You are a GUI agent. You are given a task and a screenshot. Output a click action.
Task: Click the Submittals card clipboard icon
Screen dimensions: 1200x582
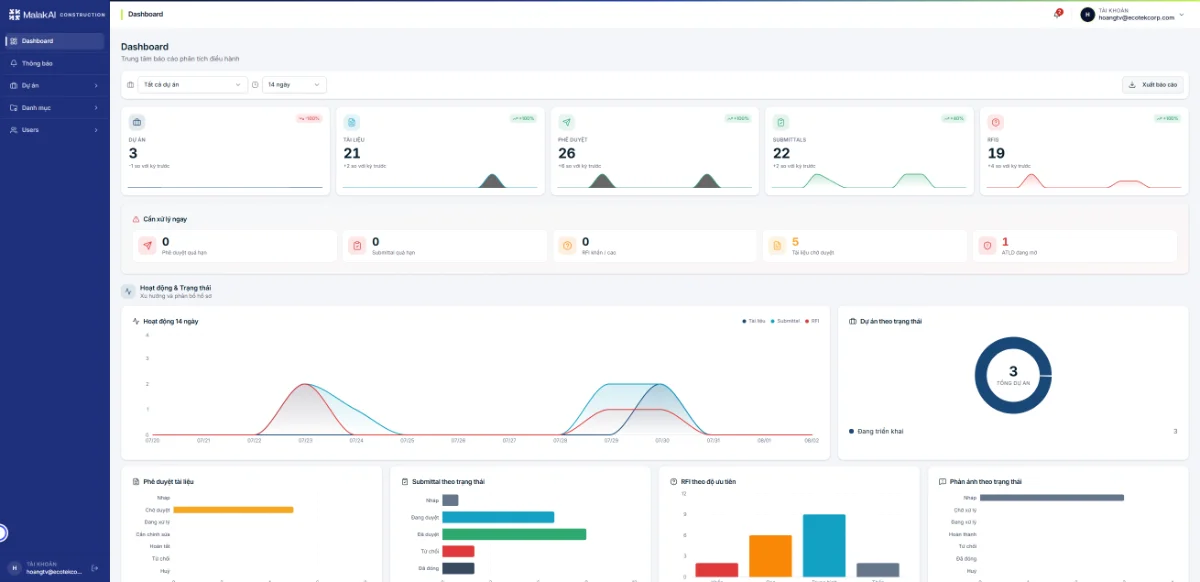pos(781,122)
